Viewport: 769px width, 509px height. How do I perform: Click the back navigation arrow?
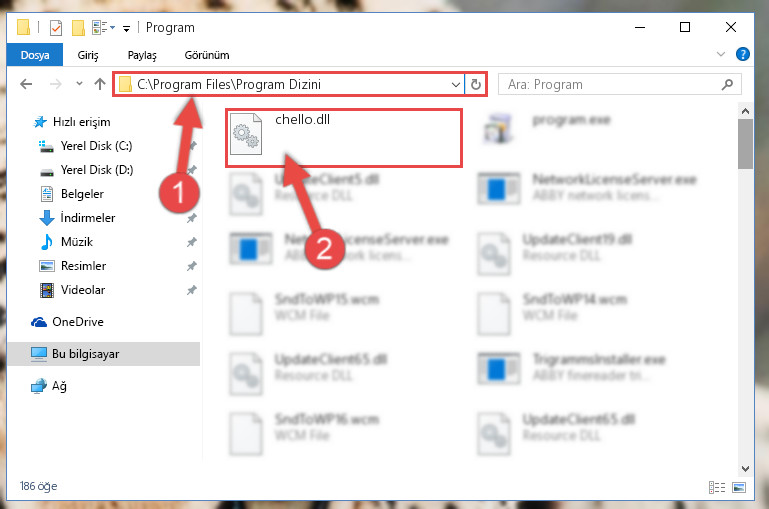pos(26,84)
